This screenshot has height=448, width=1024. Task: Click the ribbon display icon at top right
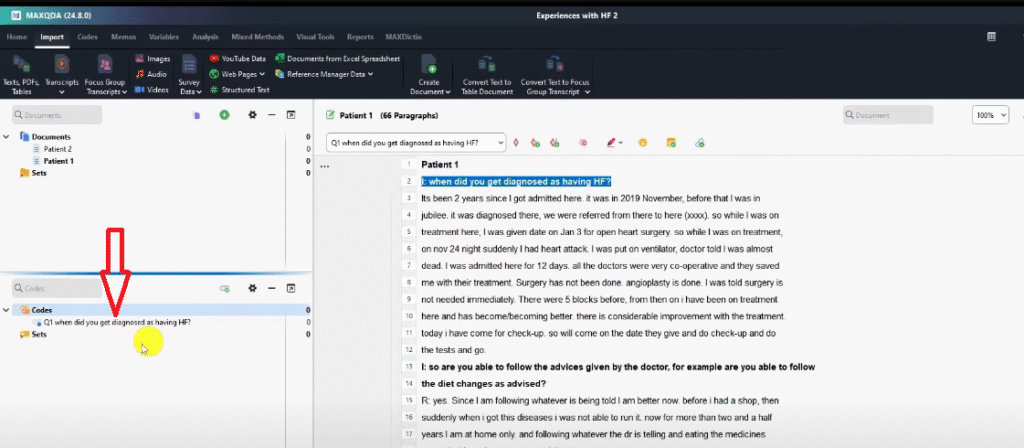pos(991,37)
